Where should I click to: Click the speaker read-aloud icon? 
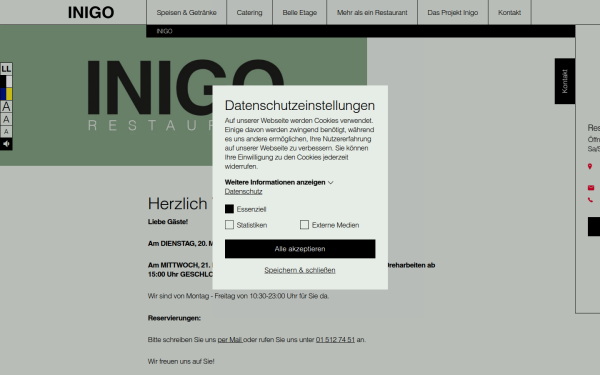(6, 144)
